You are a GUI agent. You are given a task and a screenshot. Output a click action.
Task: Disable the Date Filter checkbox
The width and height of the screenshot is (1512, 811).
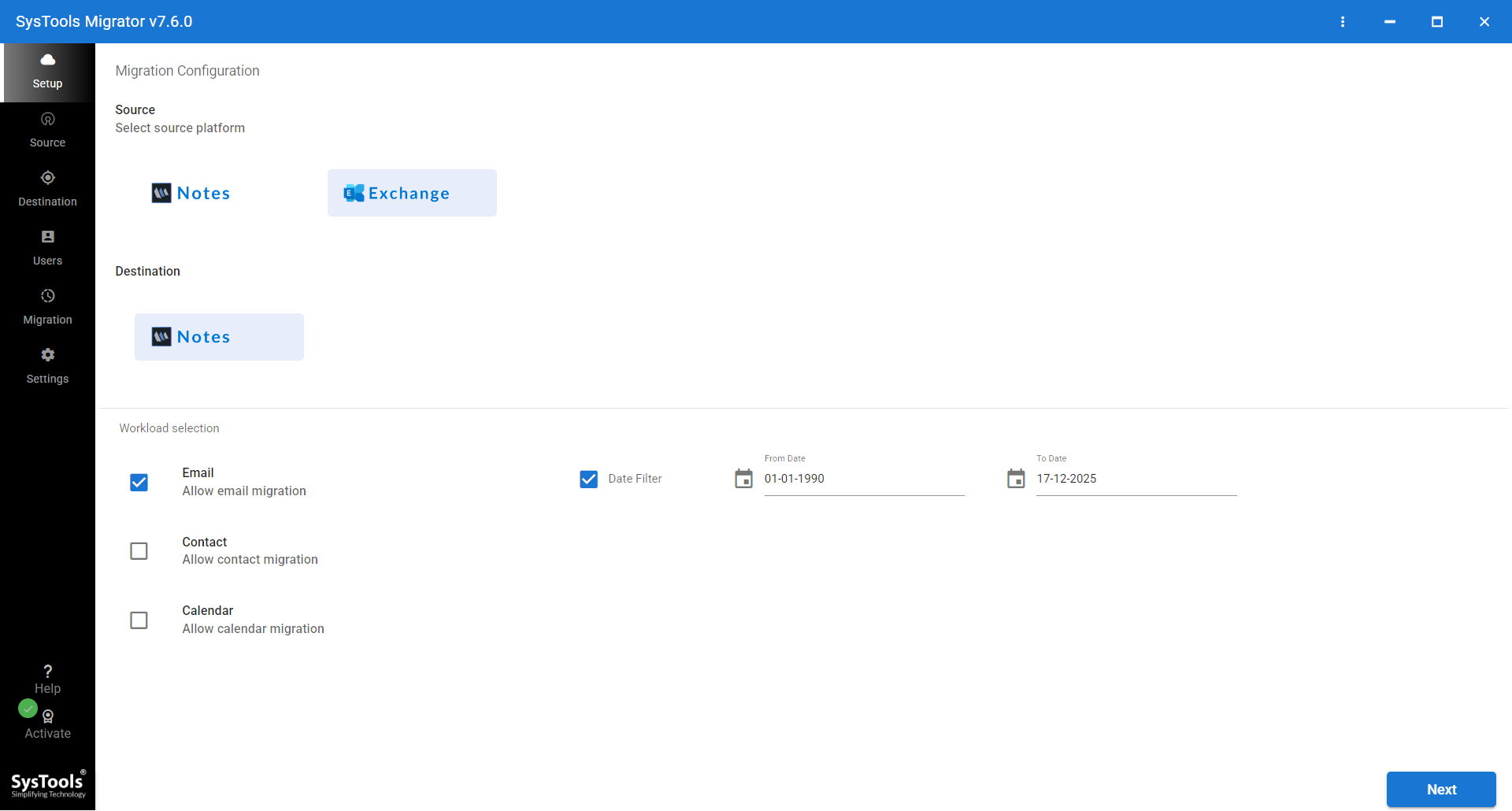pyautogui.click(x=589, y=479)
